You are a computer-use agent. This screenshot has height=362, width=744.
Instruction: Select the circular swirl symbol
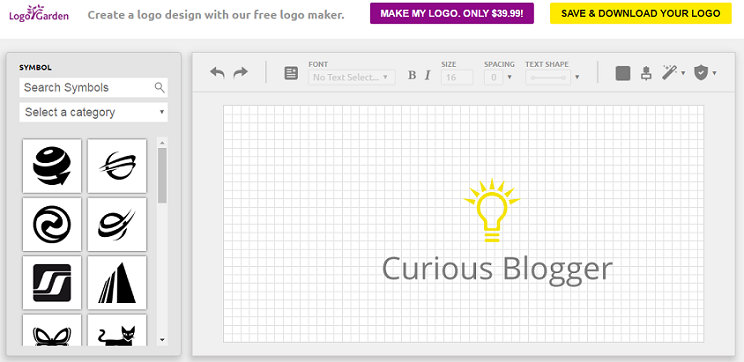point(52,224)
